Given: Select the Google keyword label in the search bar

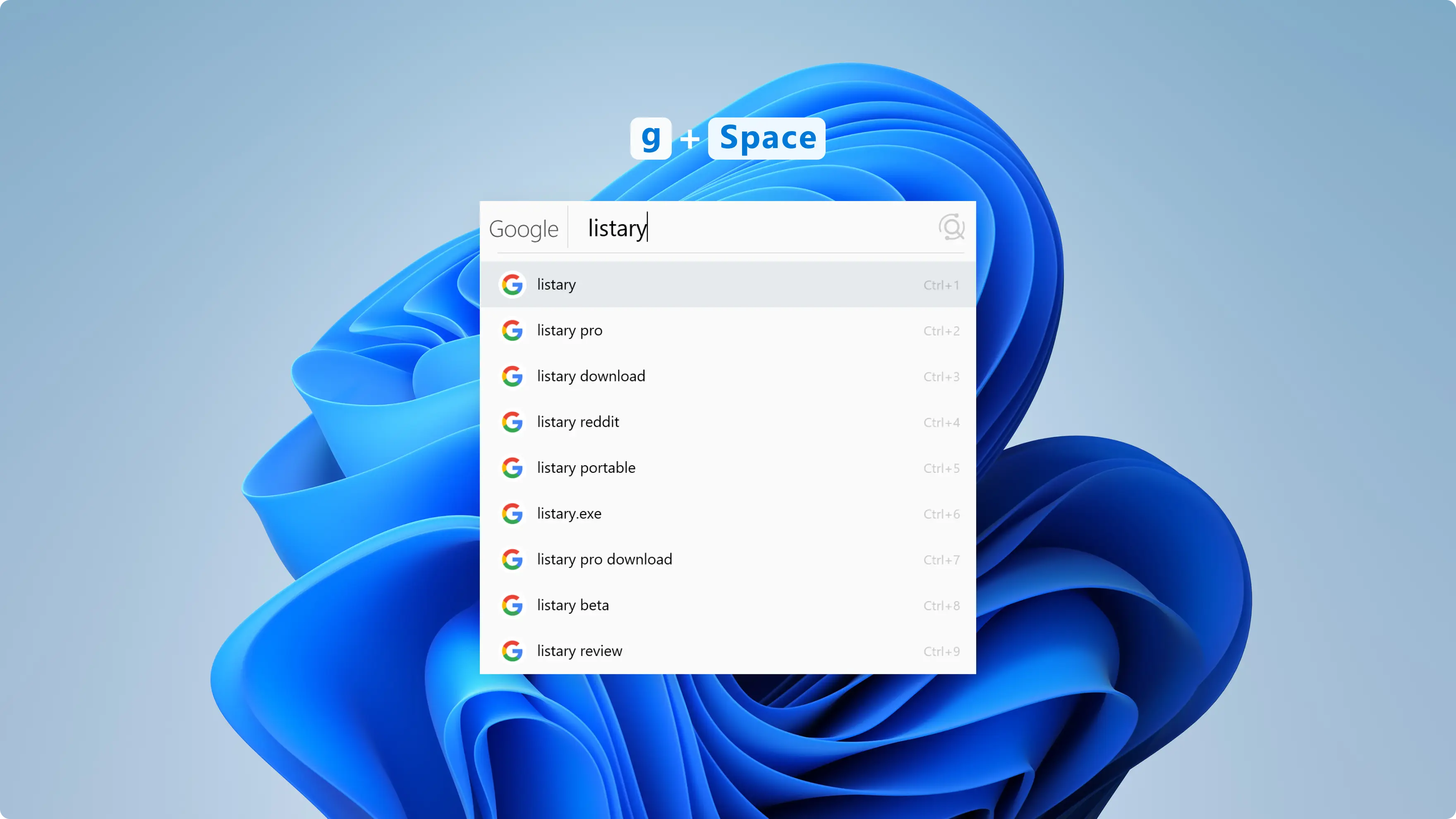Looking at the screenshot, I should pos(523,229).
